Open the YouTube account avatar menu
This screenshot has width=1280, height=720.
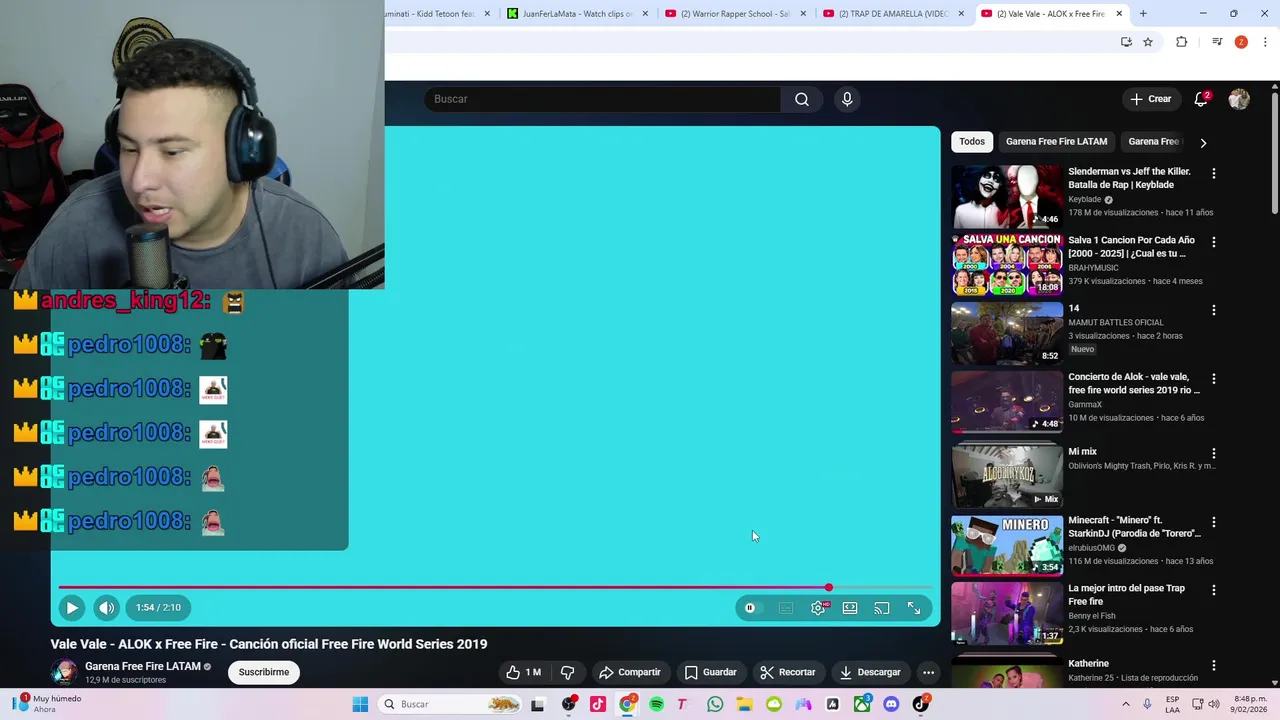tap(1239, 99)
